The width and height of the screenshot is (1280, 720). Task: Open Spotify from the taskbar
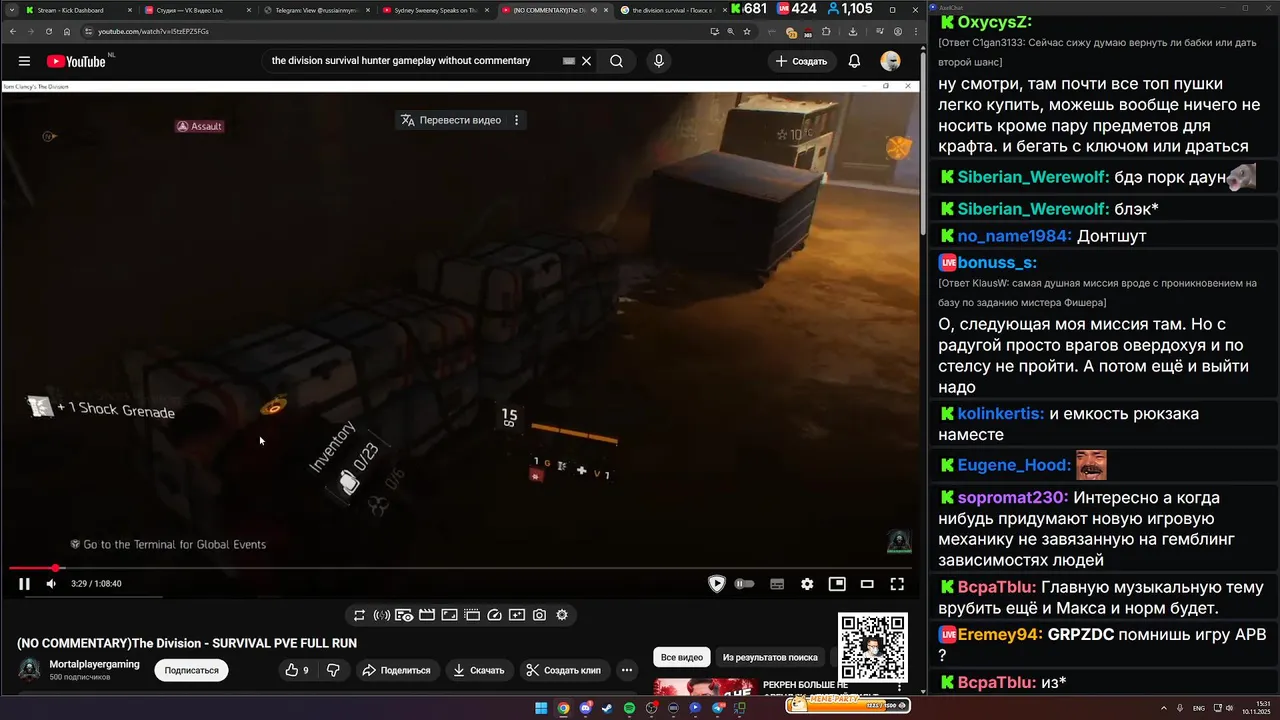click(x=629, y=708)
